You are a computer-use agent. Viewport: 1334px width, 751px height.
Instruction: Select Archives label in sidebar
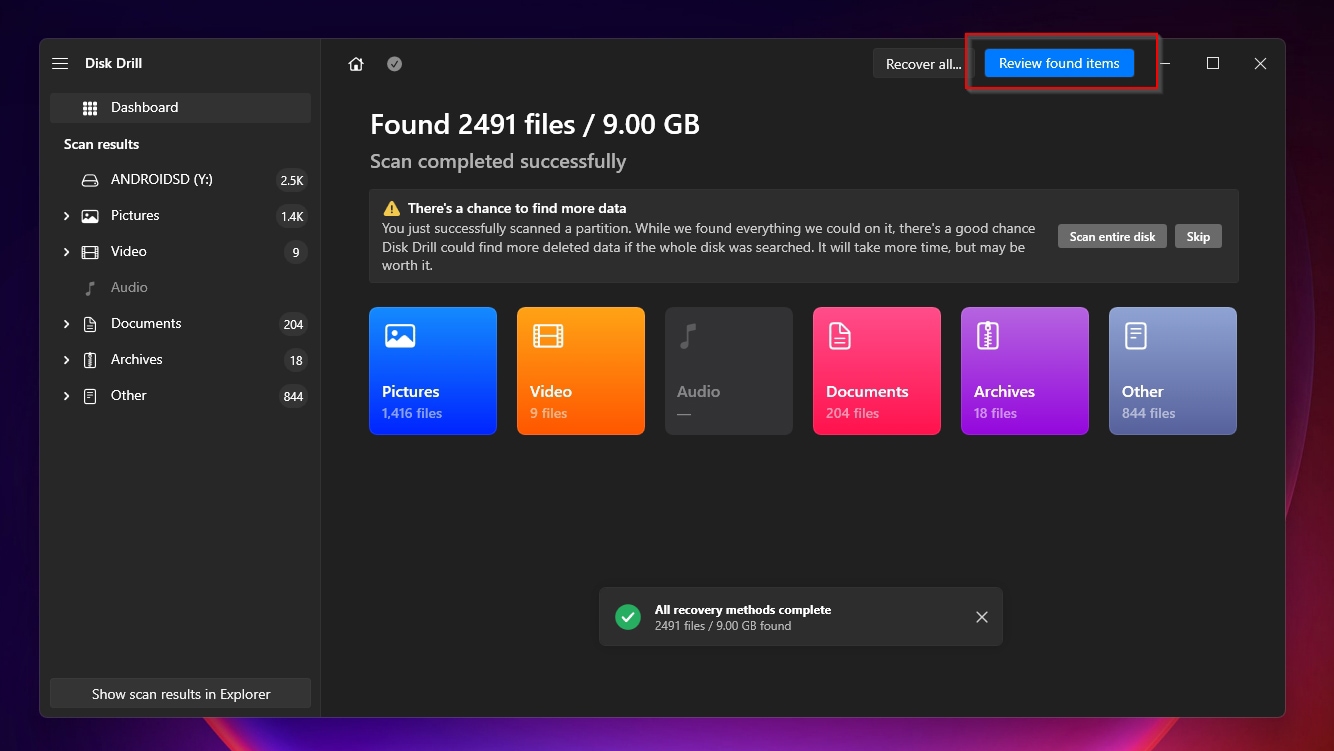click(x=137, y=360)
